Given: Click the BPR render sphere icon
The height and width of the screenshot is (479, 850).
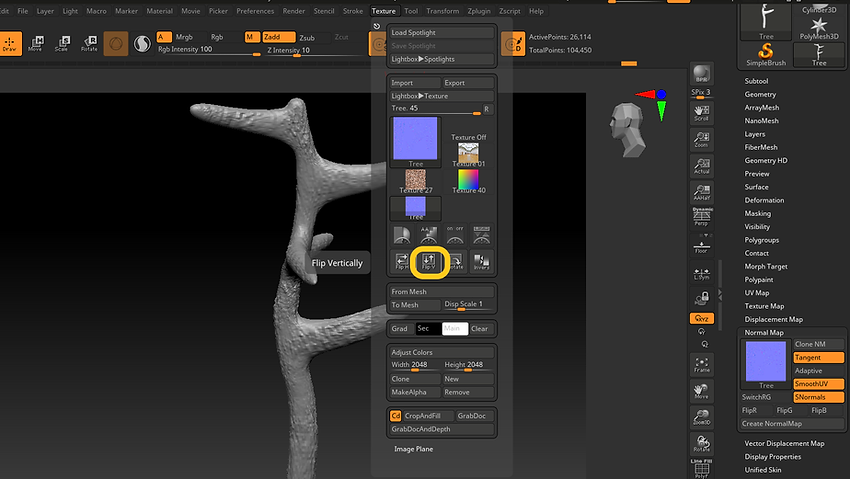Looking at the screenshot, I should (x=701, y=74).
